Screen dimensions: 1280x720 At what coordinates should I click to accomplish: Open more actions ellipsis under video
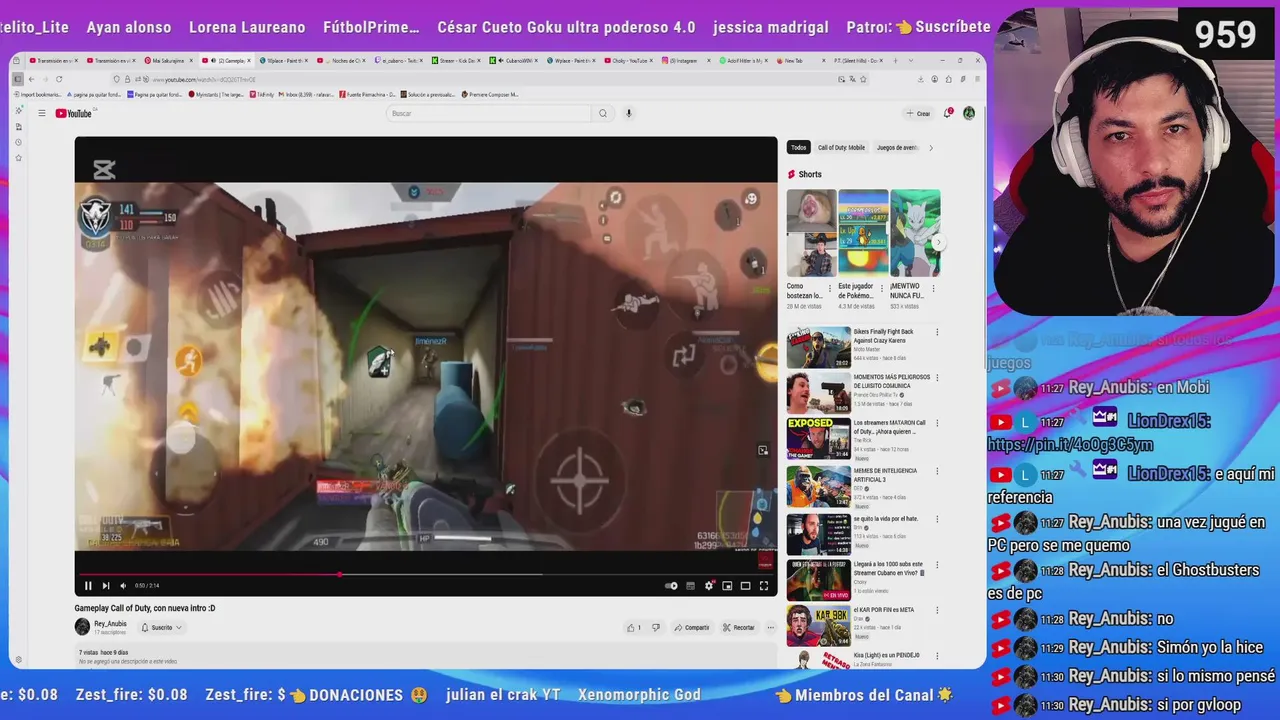(770, 628)
